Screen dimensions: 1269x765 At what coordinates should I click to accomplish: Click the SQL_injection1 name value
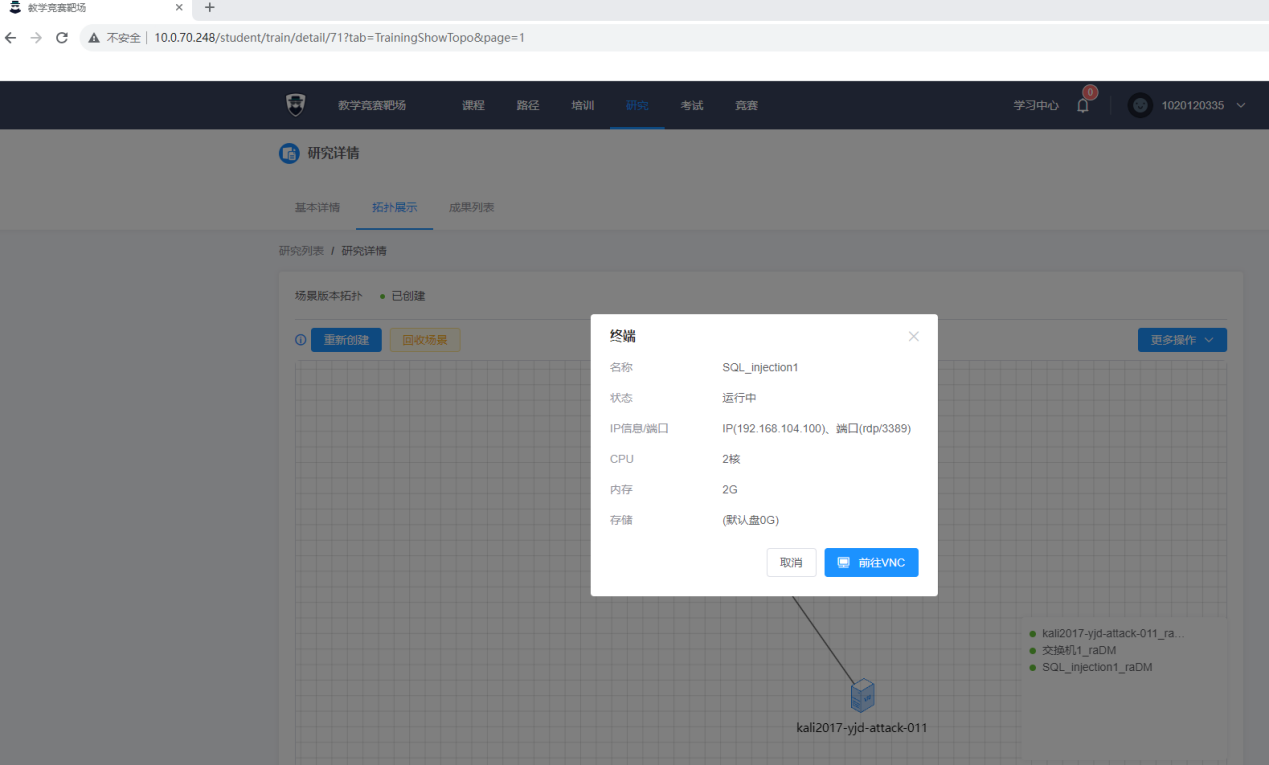[760, 367]
